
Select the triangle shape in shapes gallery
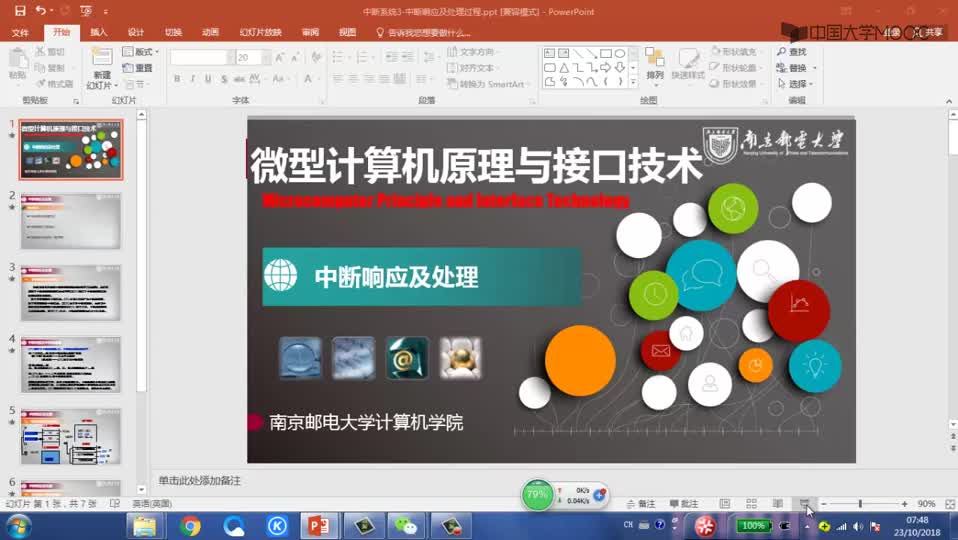[563, 67]
